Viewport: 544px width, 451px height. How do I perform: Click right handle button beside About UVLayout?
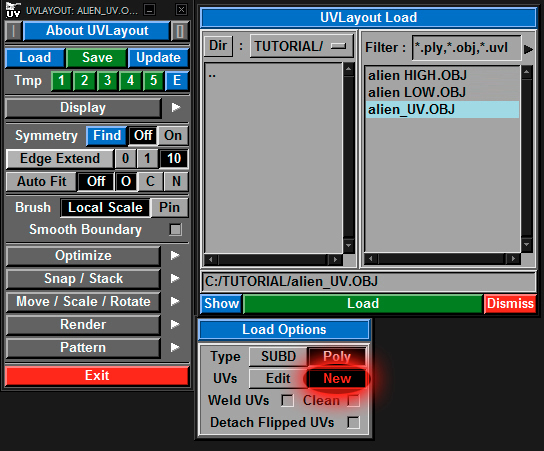180,31
